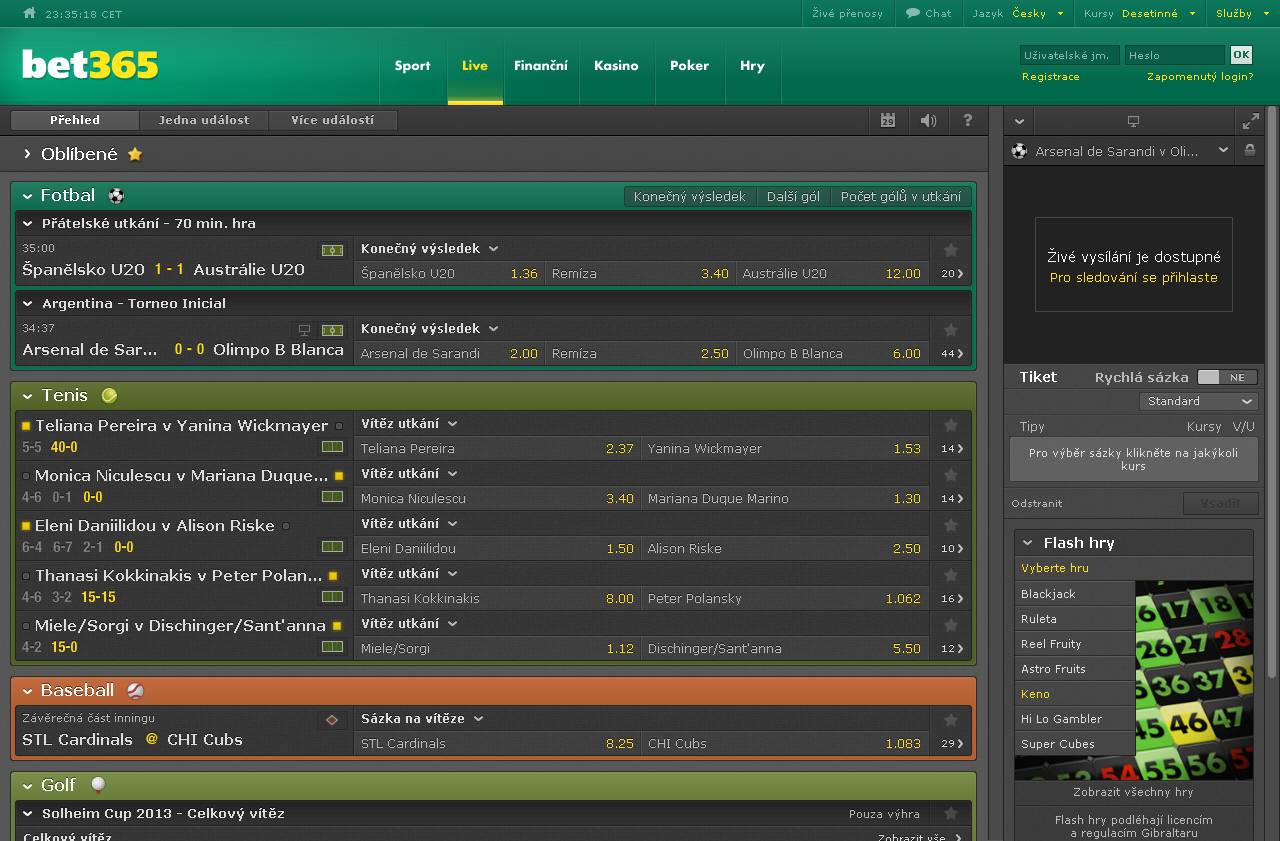Click the OK login button

1241,55
